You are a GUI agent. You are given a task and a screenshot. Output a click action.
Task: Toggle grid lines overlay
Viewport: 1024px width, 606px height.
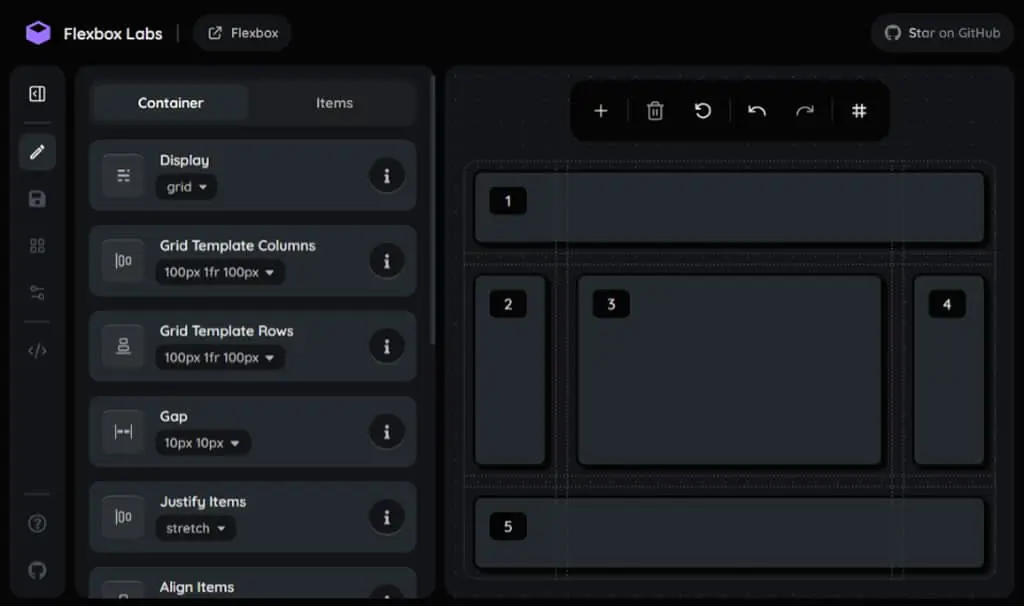coord(859,111)
